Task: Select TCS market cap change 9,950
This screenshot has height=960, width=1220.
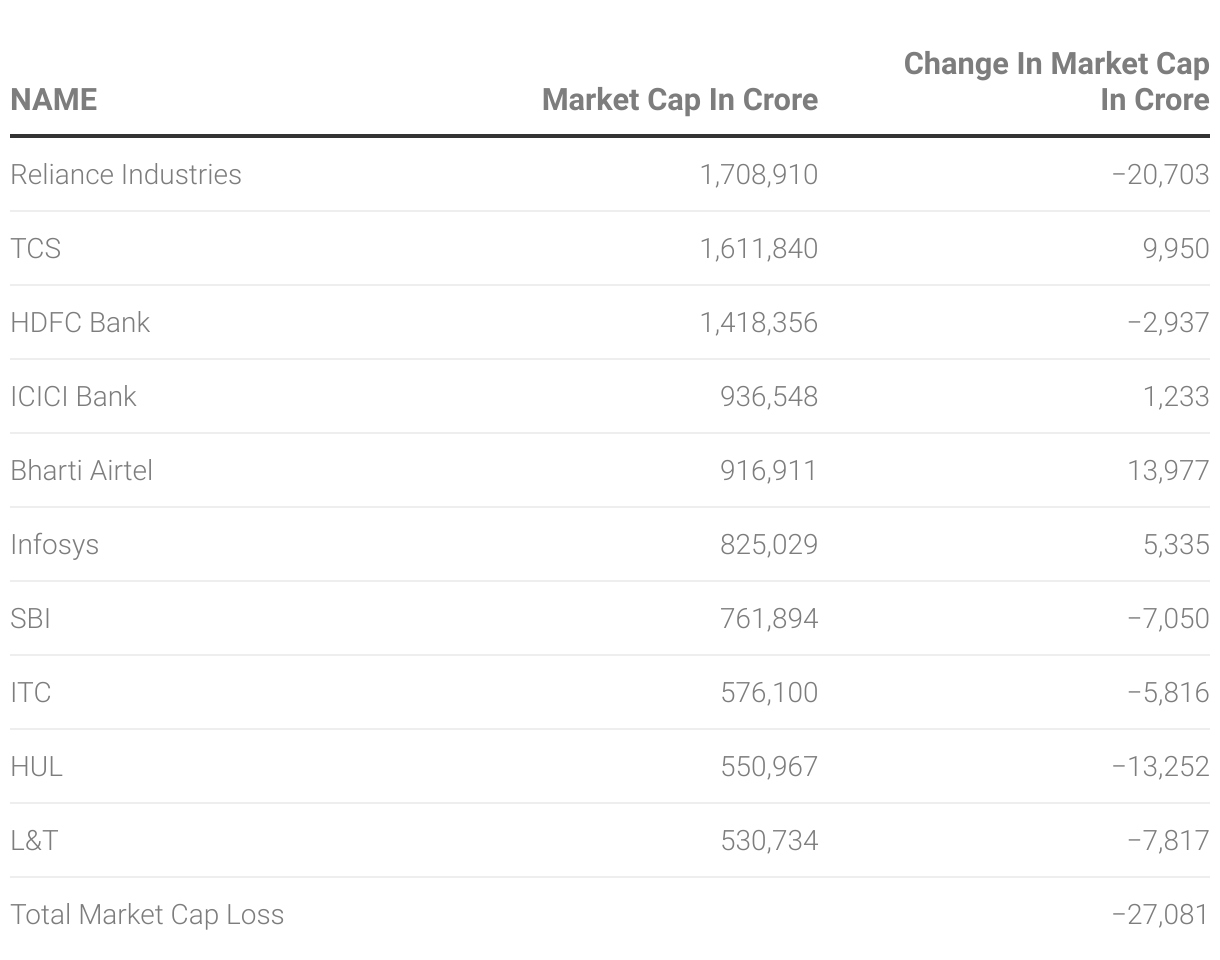Action: tap(1176, 249)
